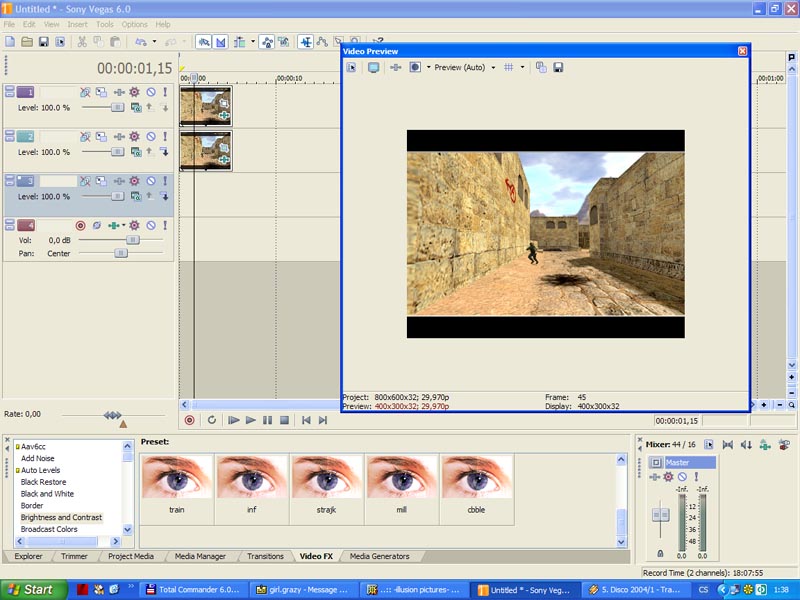Make Compositing Child arrow on track 2
Image resolution: width=800 pixels, height=600 pixels.
tap(164, 152)
